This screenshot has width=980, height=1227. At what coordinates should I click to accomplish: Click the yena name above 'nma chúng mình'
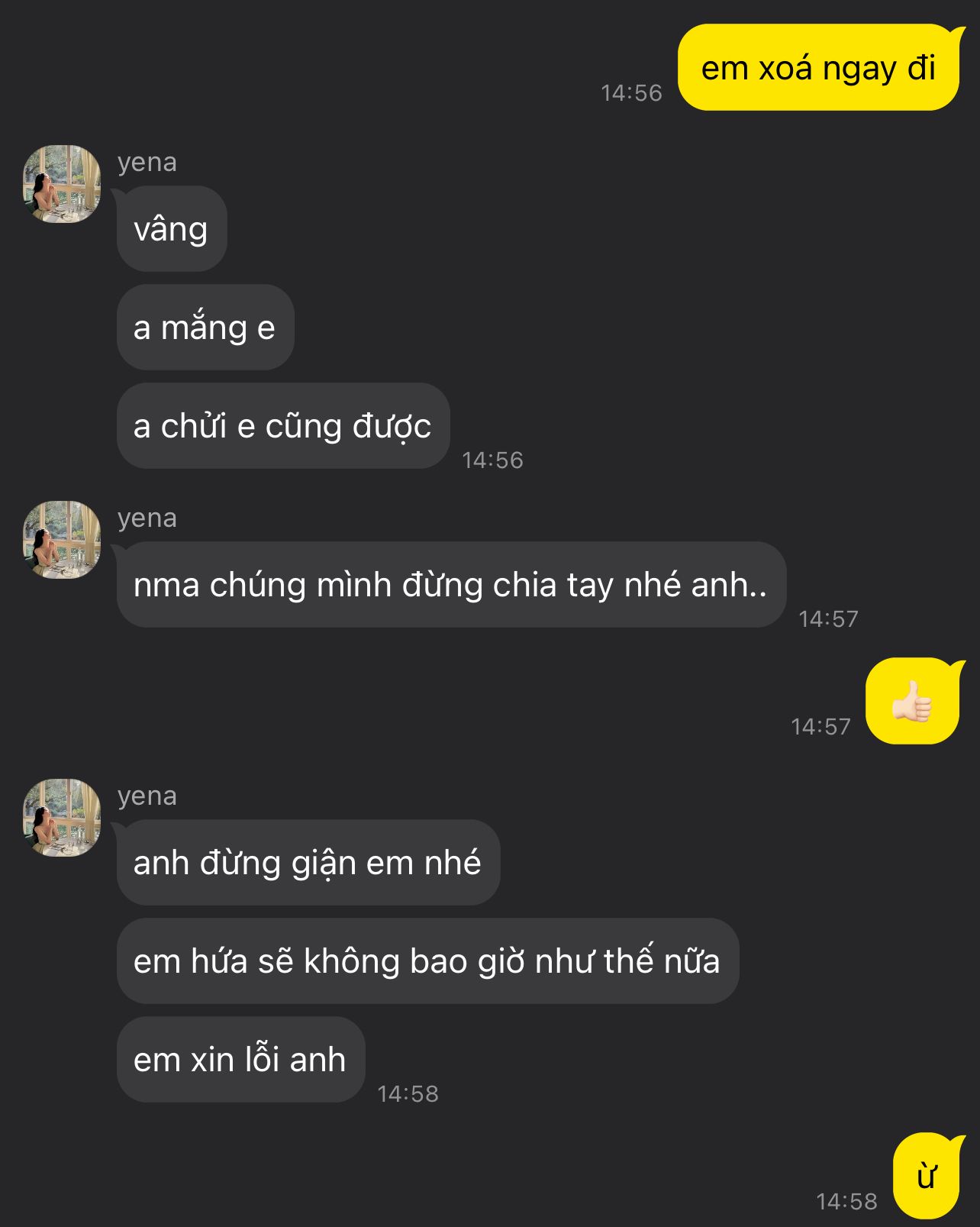pyautogui.click(x=147, y=518)
